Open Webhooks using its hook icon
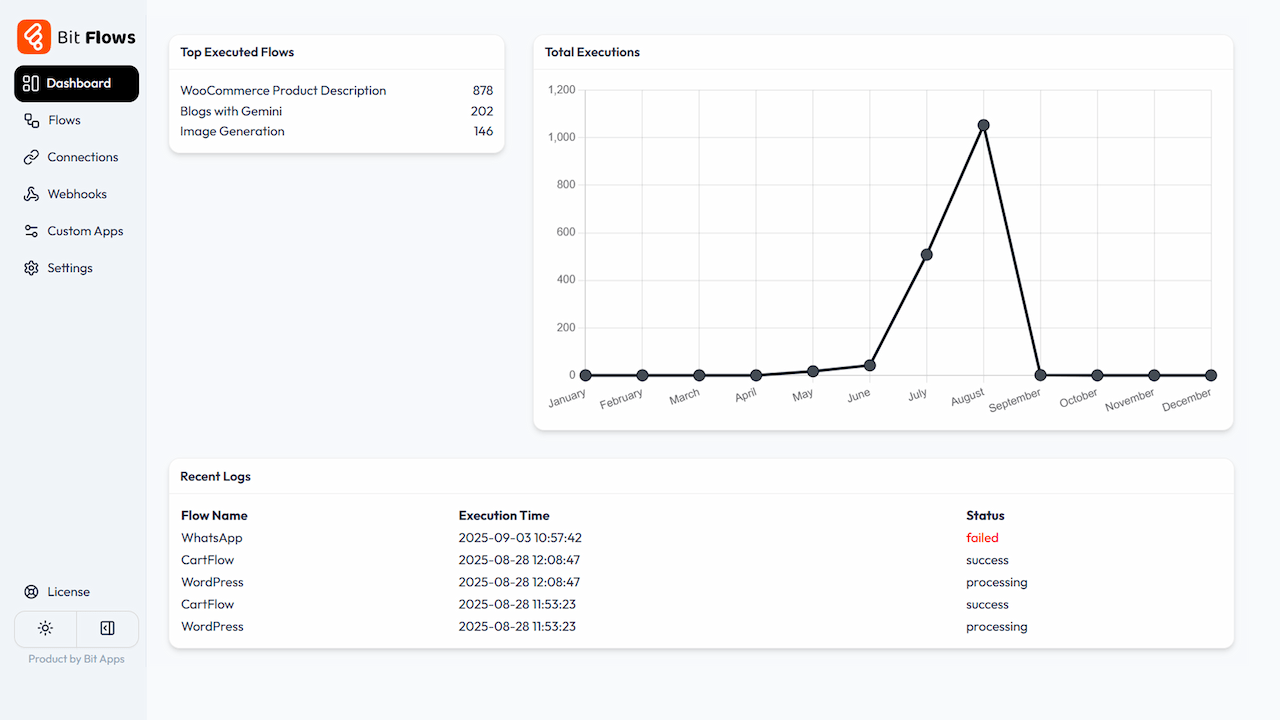 pyautogui.click(x=31, y=194)
